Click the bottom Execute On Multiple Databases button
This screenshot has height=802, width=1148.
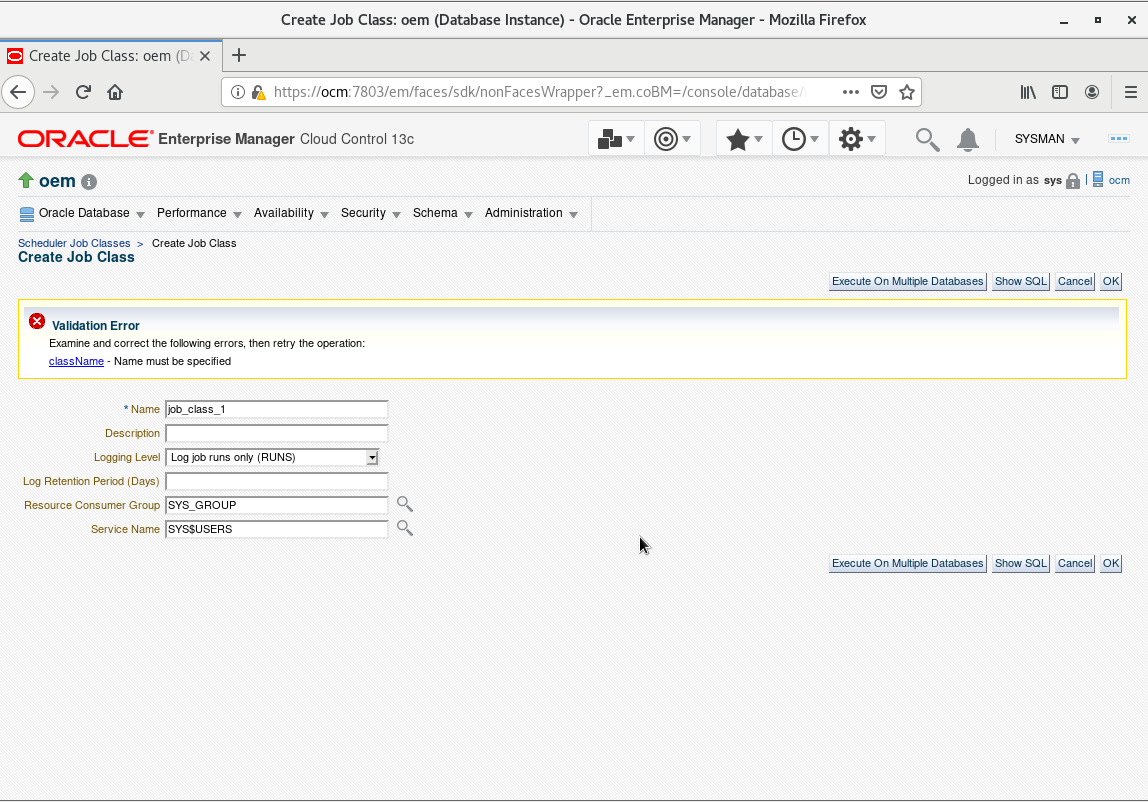point(908,563)
